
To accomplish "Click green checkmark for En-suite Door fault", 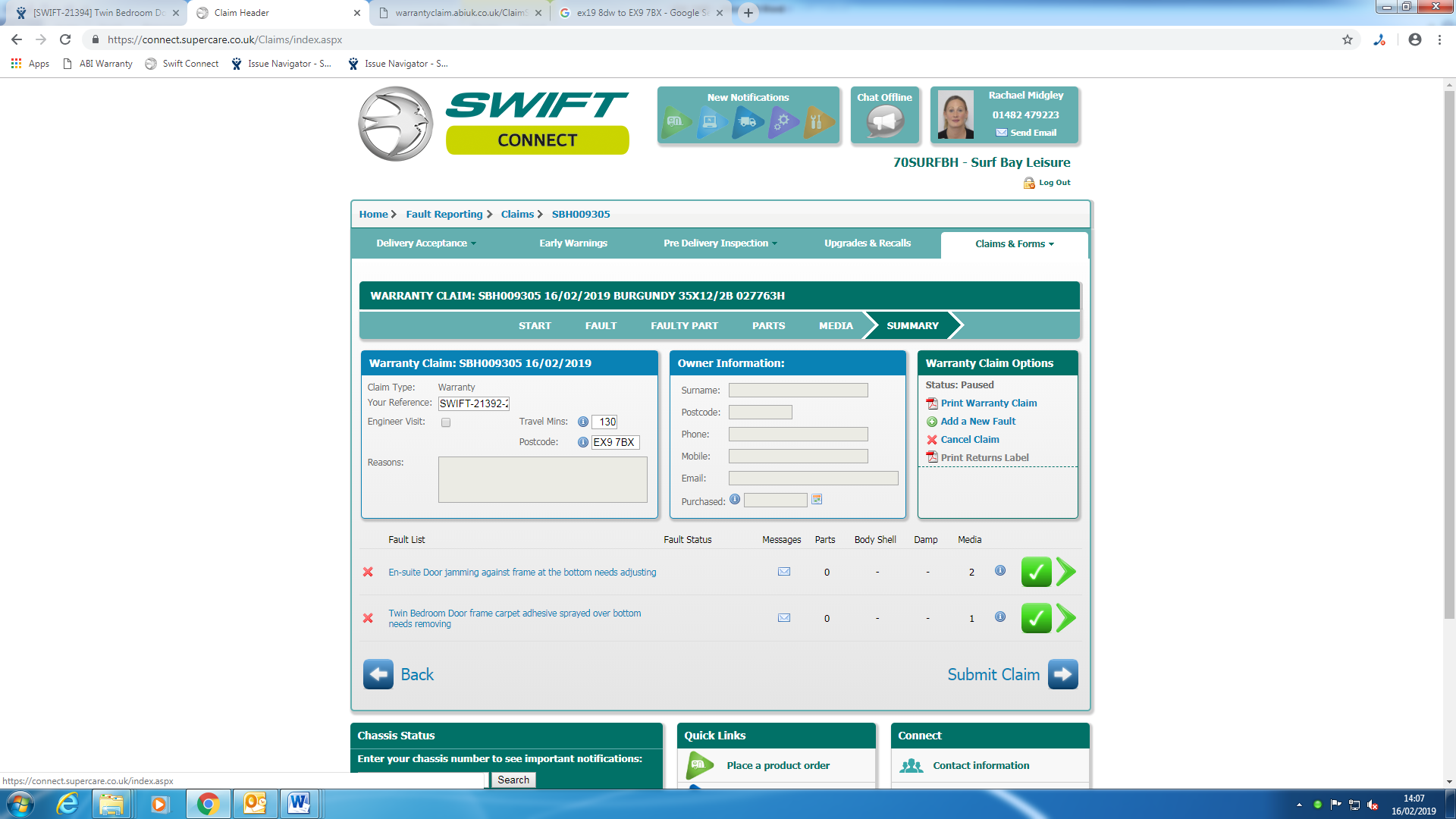I will (1036, 572).
